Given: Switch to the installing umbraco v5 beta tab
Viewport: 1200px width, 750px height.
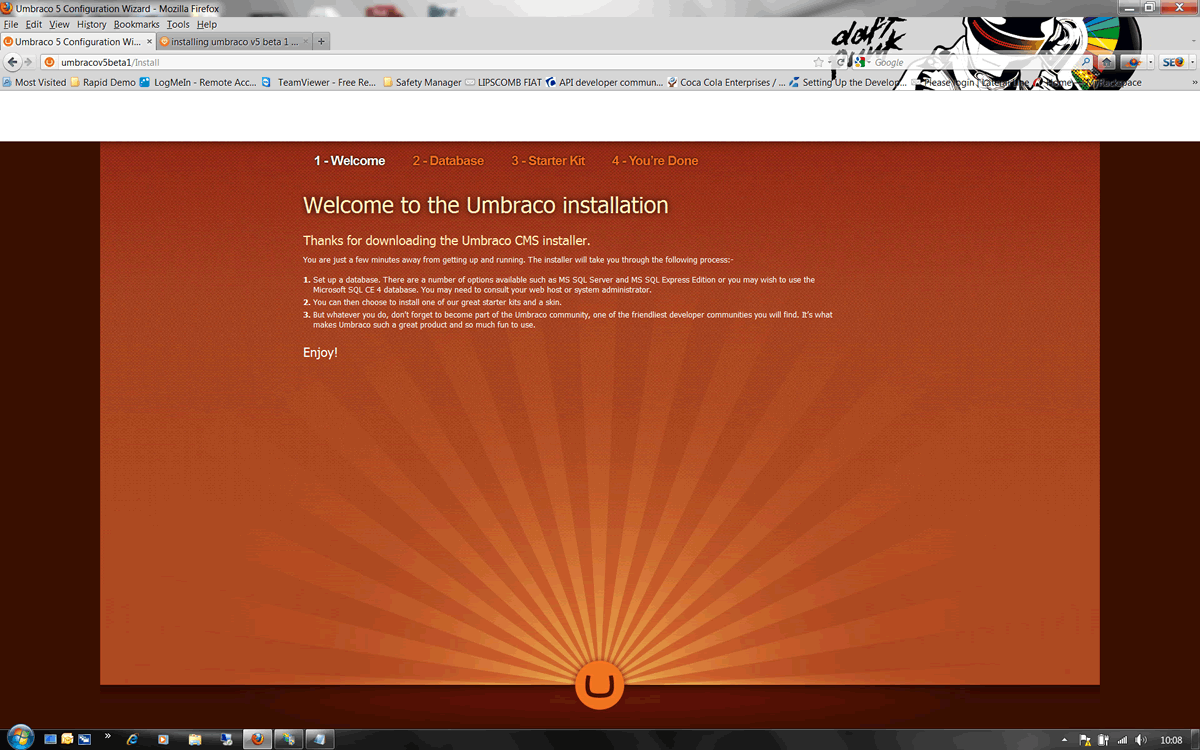Looking at the screenshot, I should point(235,42).
